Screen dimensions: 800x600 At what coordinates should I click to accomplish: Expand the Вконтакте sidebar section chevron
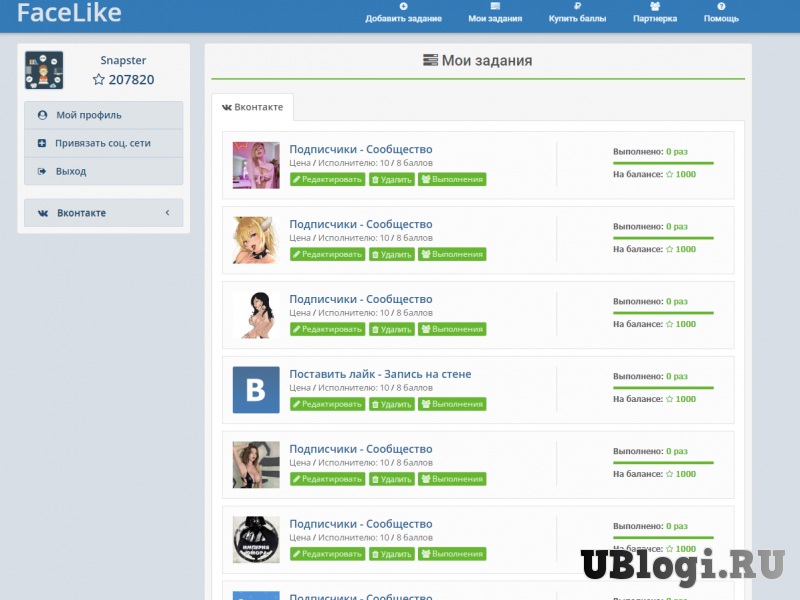pos(167,212)
